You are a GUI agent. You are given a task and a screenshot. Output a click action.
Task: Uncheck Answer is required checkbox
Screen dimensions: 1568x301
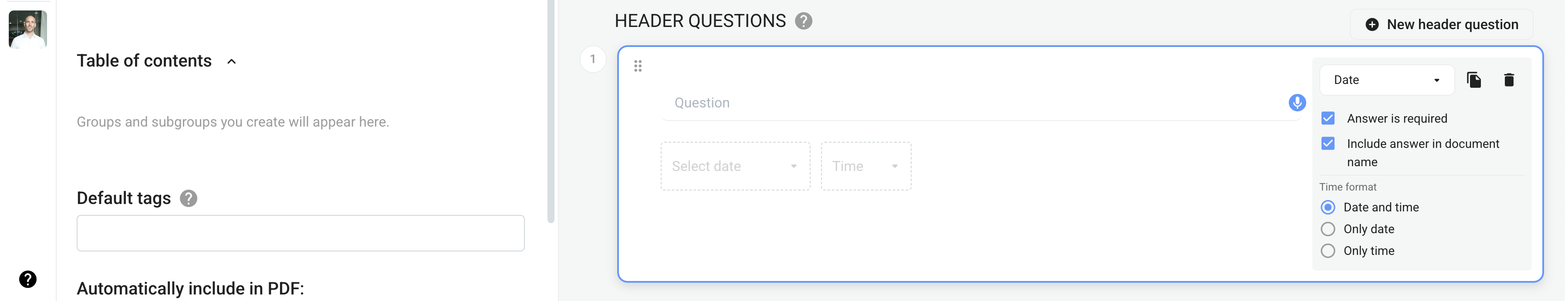pyautogui.click(x=1328, y=119)
